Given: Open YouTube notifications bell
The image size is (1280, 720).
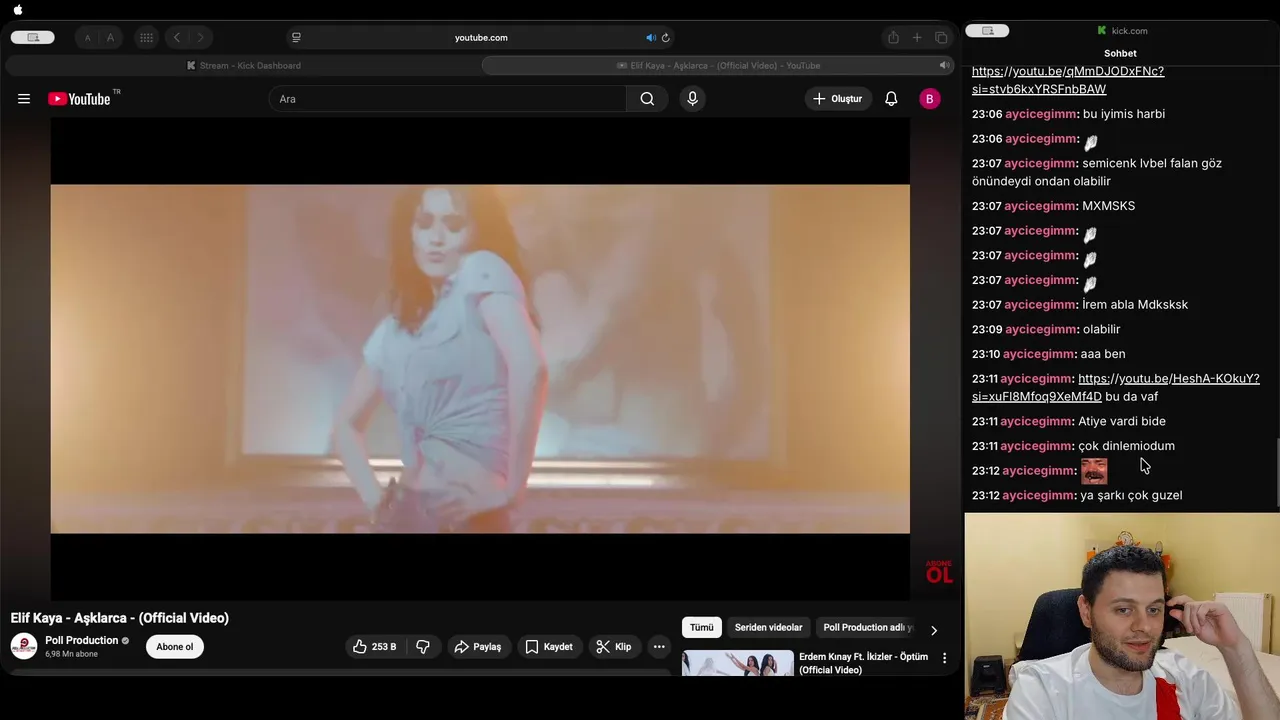Looking at the screenshot, I should coord(891,99).
